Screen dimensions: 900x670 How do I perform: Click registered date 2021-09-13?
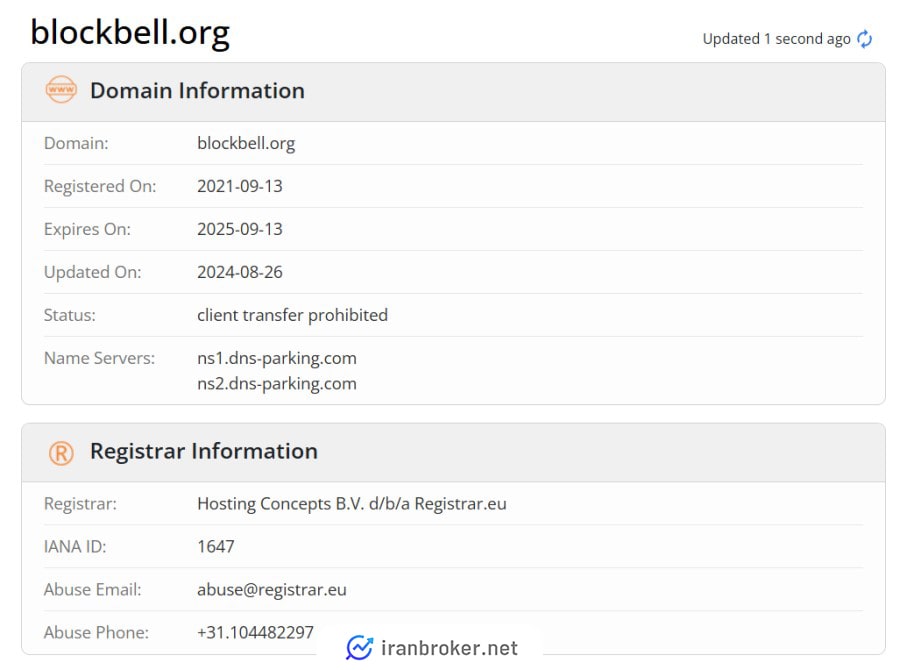[240, 186]
